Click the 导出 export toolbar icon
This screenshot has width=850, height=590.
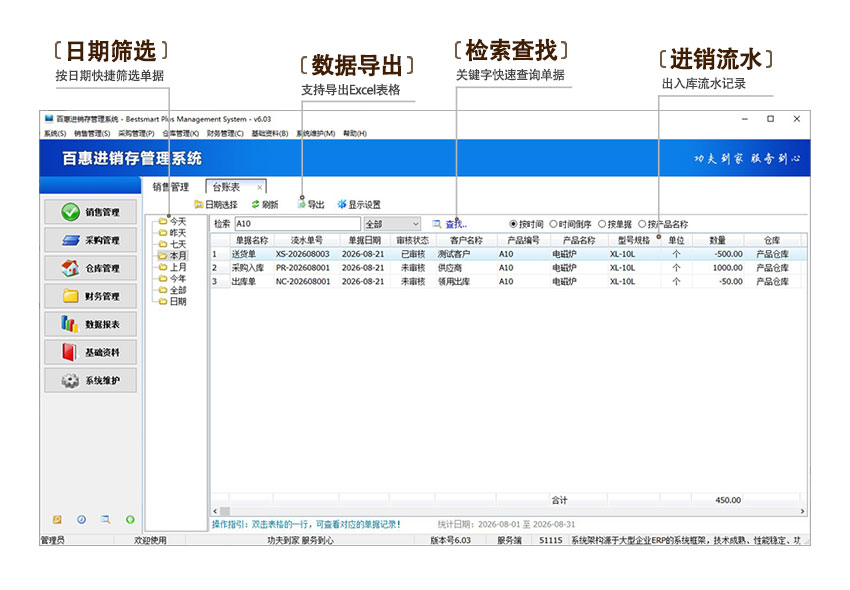311,204
